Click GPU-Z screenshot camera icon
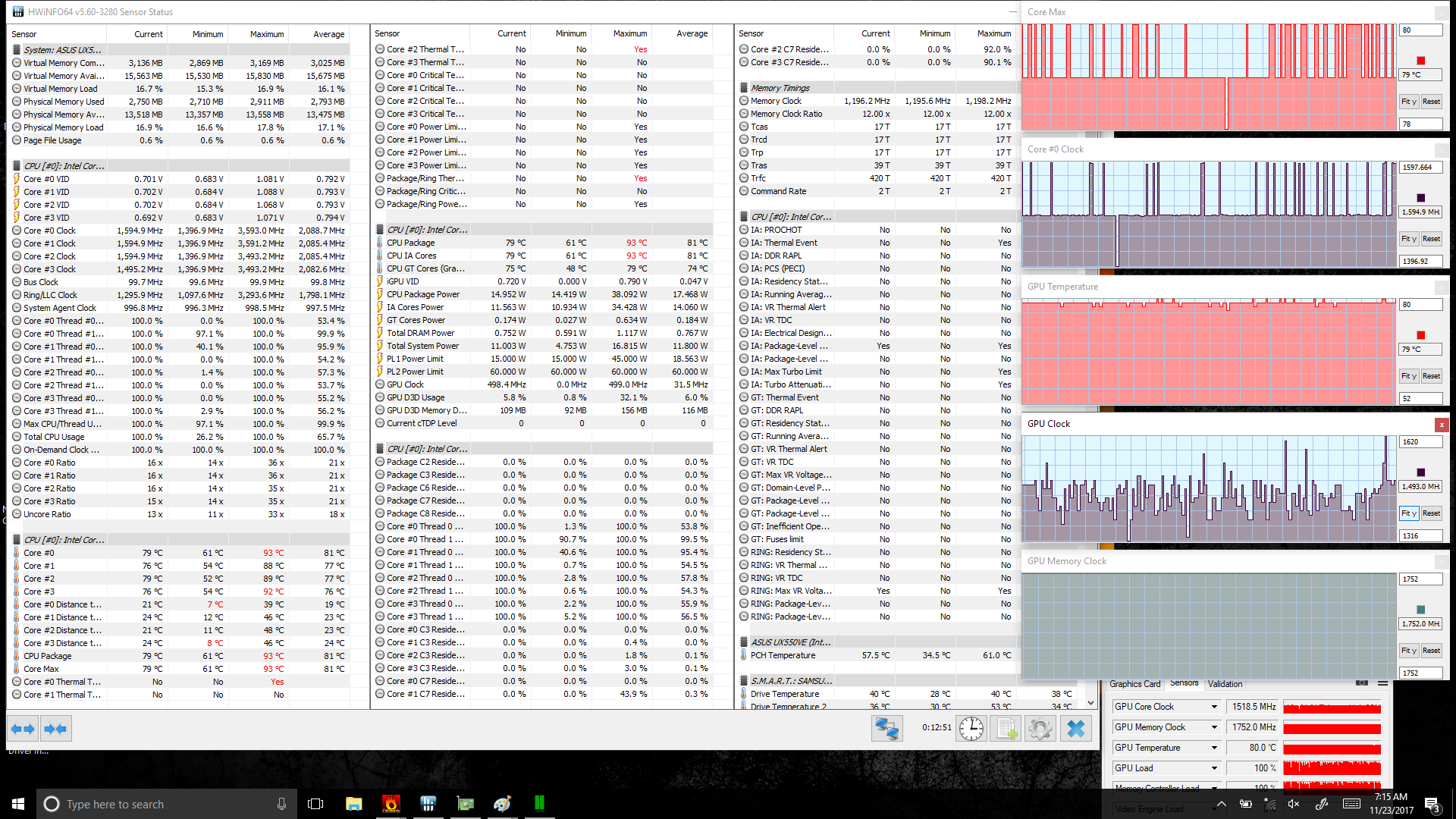This screenshot has height=819, width=1456. tap(1362, 683)
